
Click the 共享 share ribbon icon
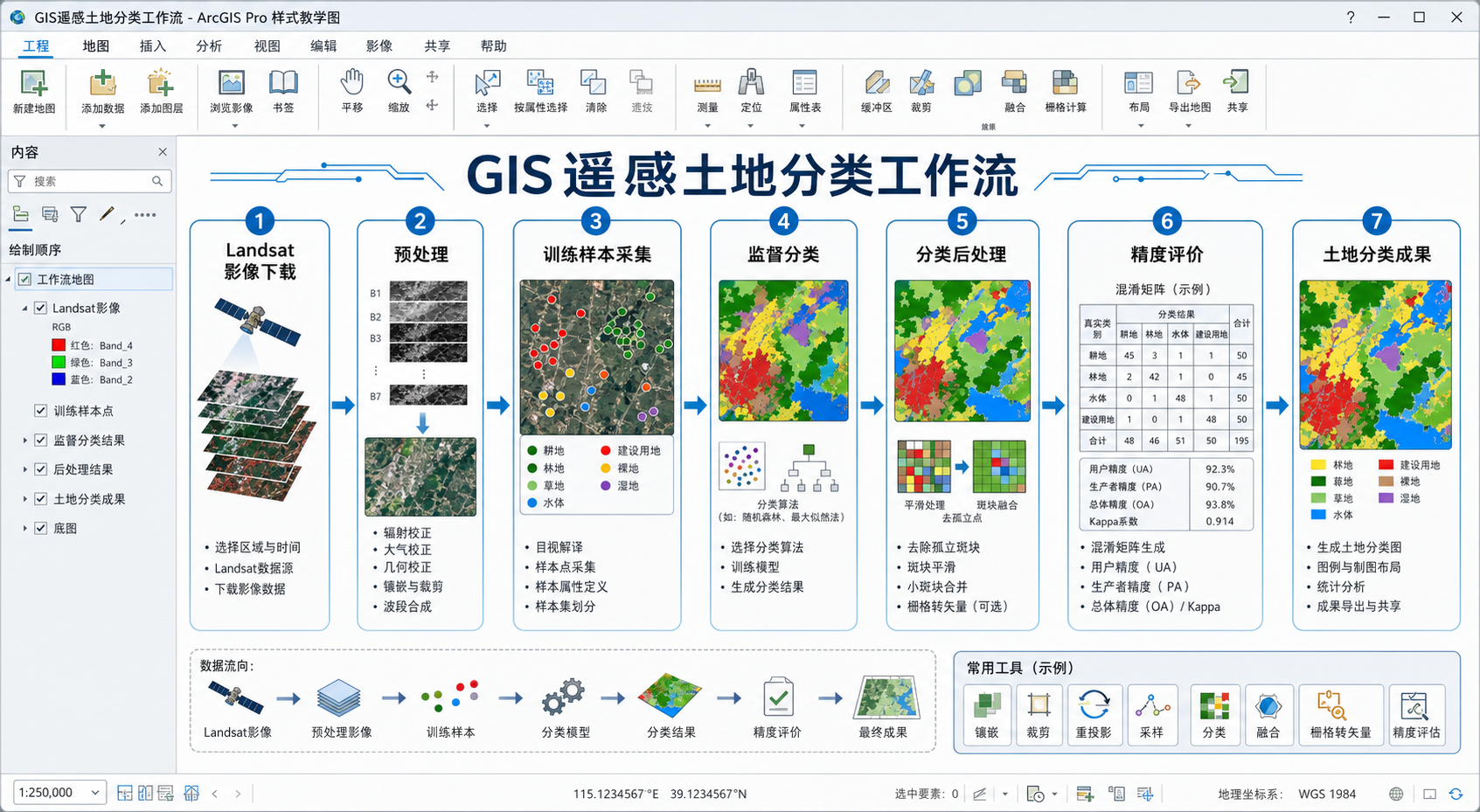(1236, 82)
